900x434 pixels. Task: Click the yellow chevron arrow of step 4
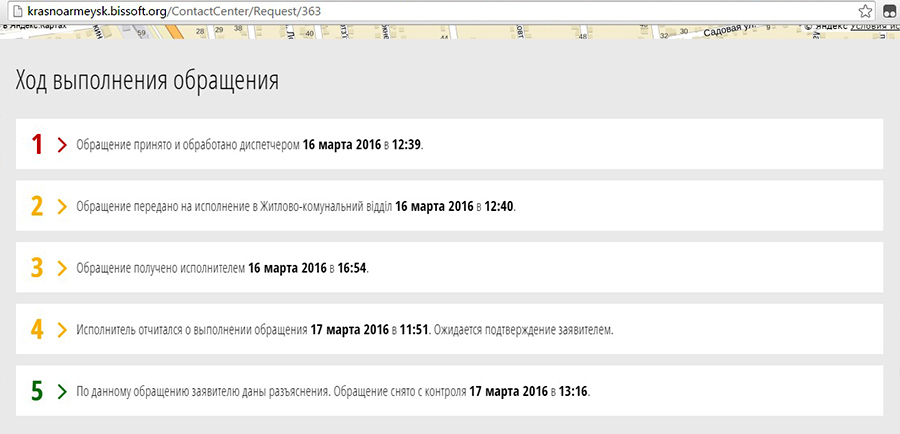62,330
